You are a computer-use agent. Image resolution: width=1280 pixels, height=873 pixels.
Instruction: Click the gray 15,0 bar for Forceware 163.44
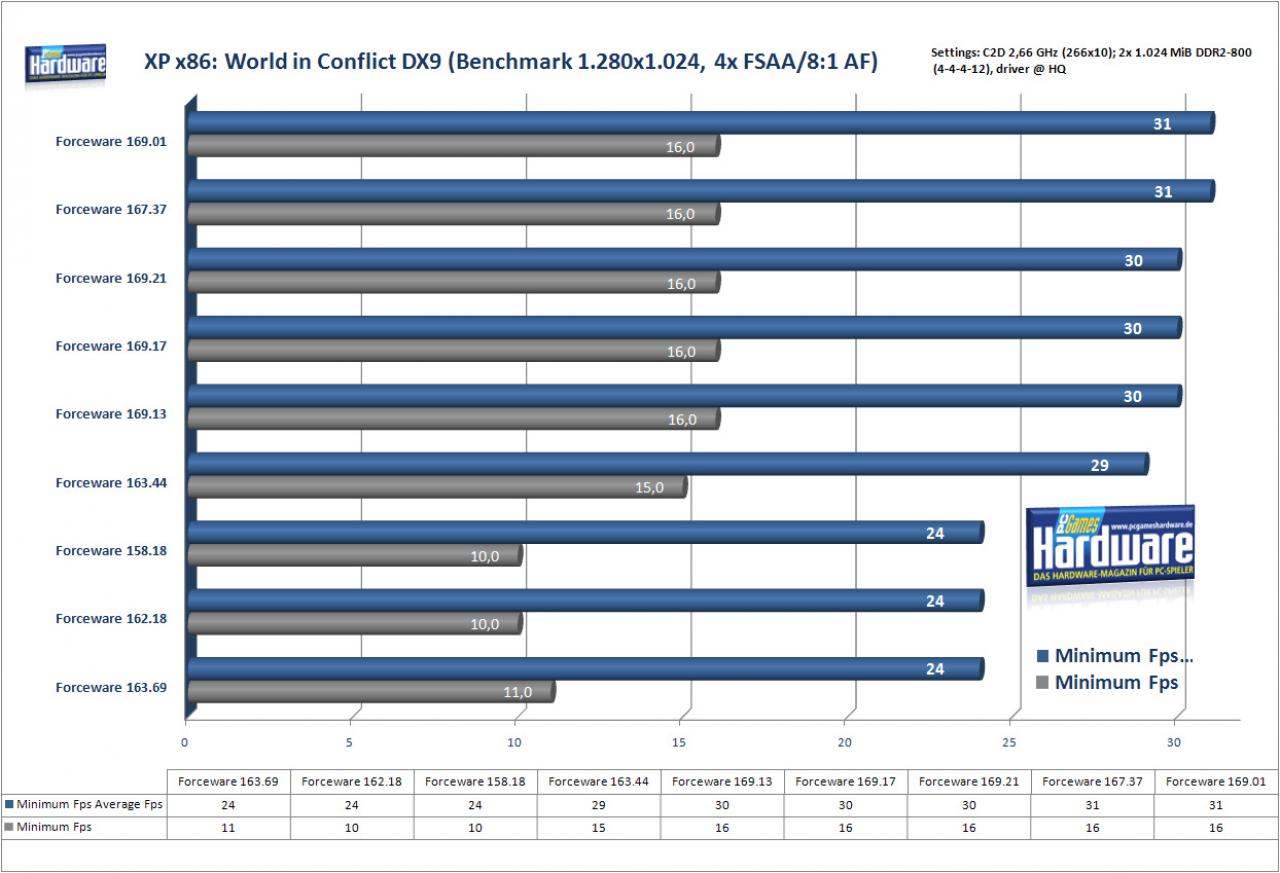pyautogui.click(x=437, y=487)
